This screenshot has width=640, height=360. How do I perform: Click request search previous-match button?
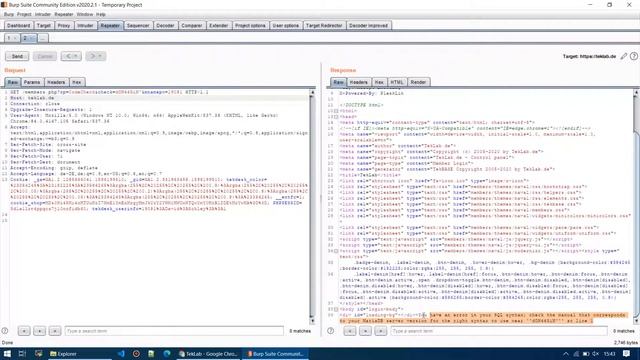[x=24, y=331]
